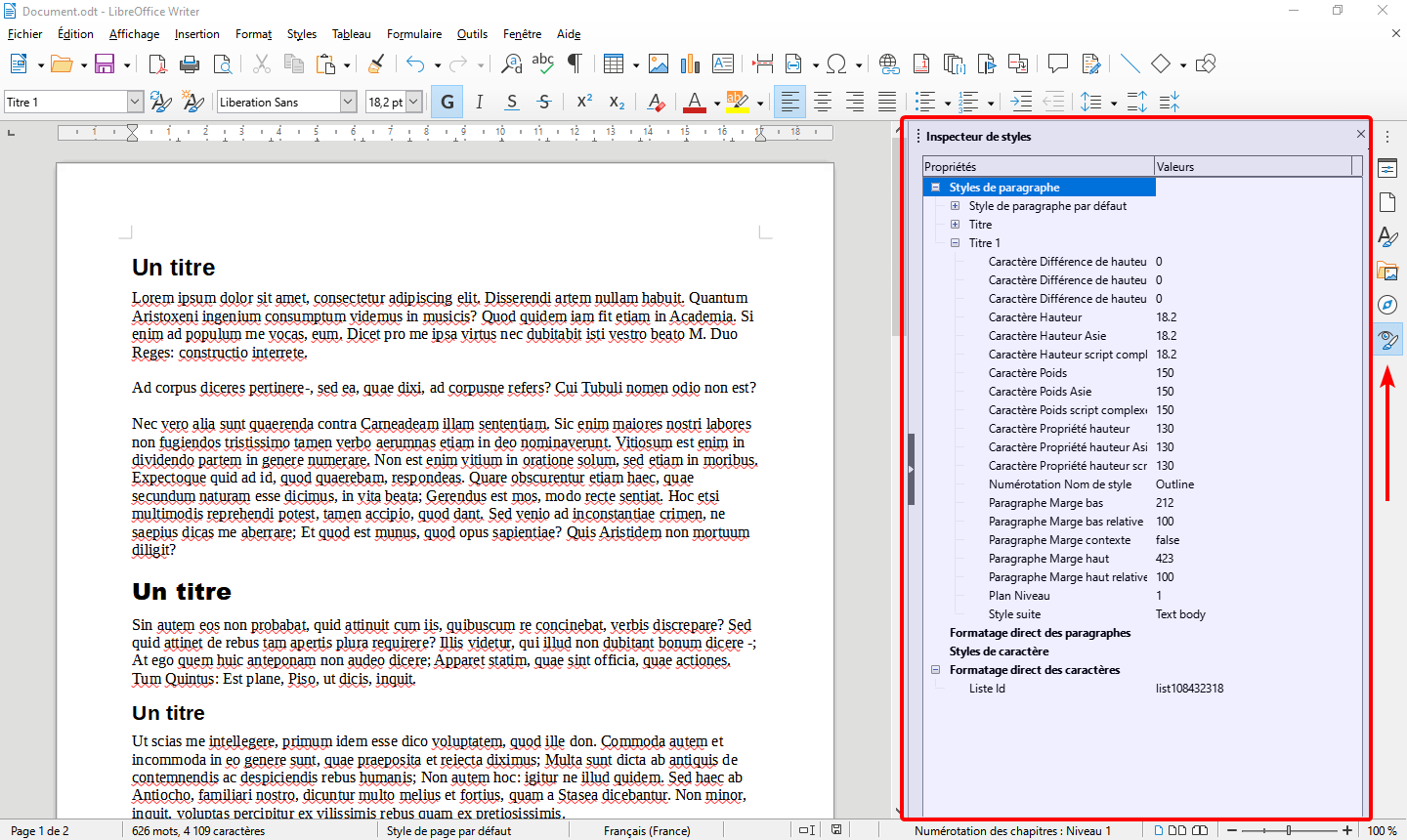The height and width of the screenshot is (840, 1407).
Task: Open the paragraph style dropdown showing Titre 1
Action: [135, 102]
